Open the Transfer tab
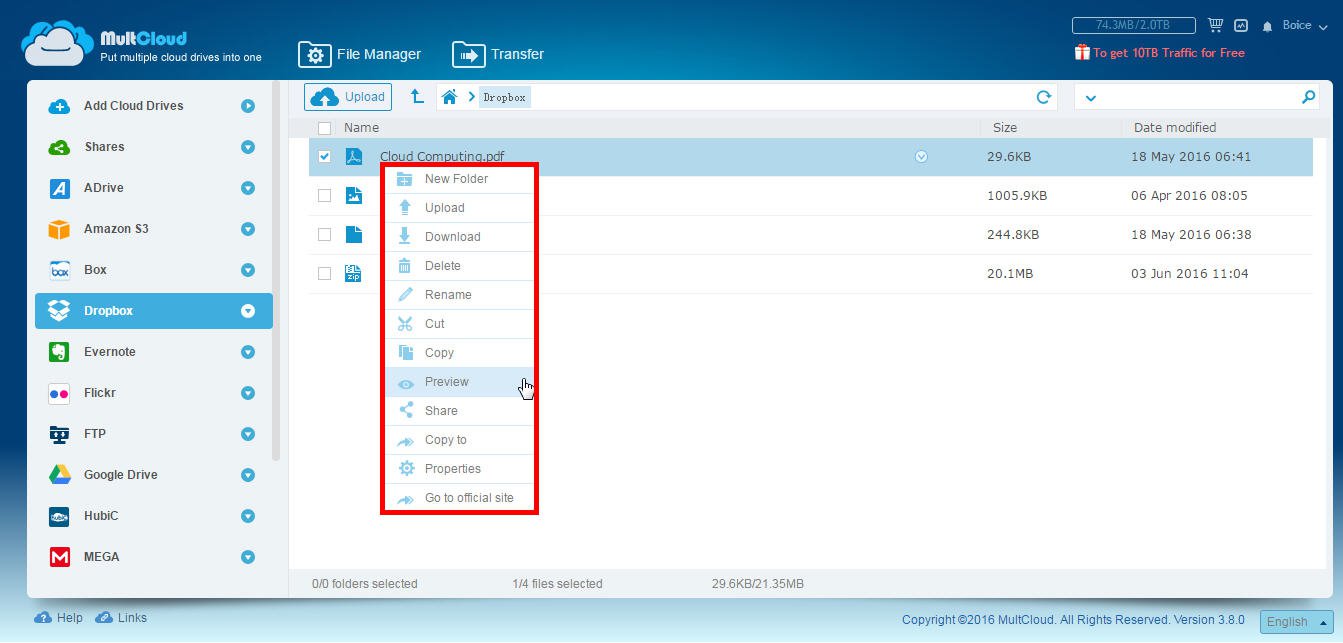 click(x=498, y=54)
